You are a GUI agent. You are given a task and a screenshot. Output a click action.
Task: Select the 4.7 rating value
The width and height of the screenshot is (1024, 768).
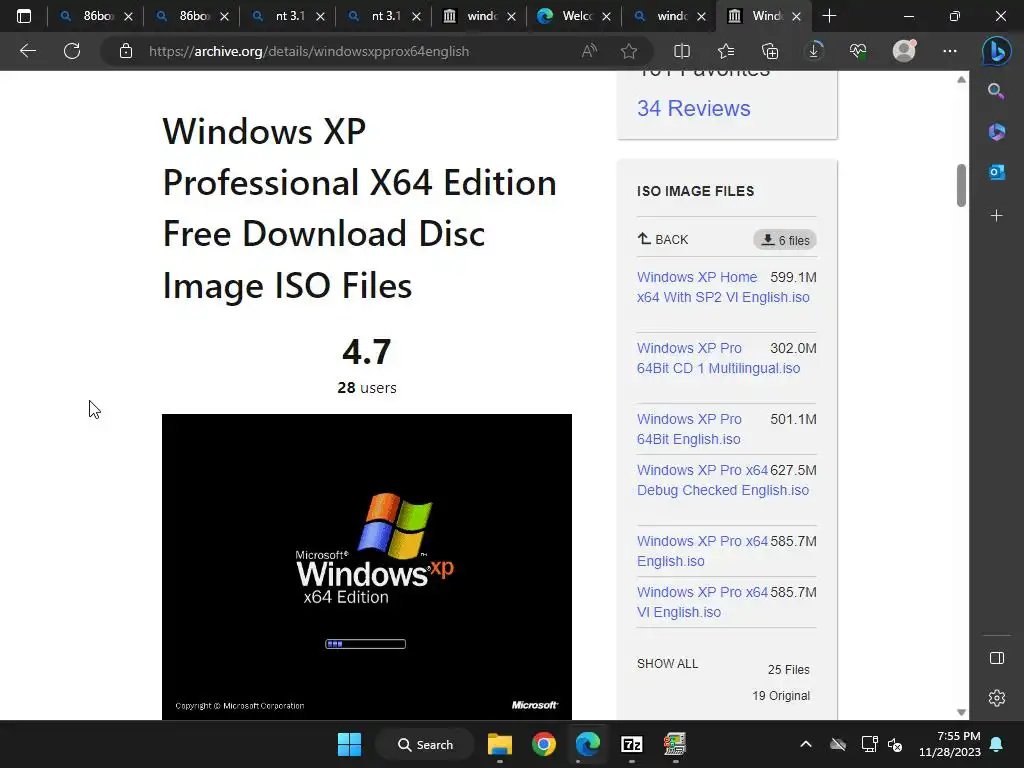pos(366,352)
